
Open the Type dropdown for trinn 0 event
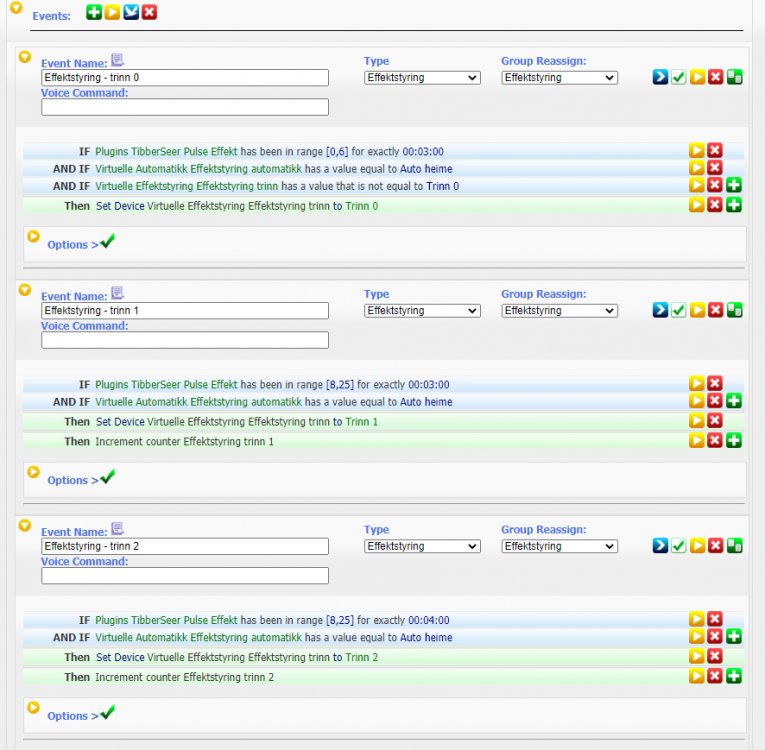click(x=422, y=78)
